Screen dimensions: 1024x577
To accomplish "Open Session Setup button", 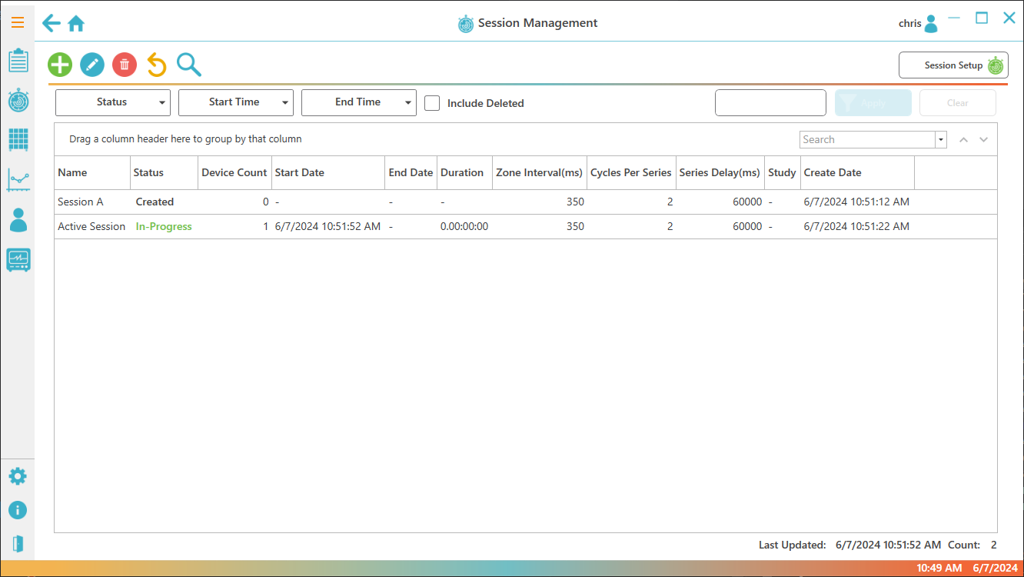I will tap(953, 65).
